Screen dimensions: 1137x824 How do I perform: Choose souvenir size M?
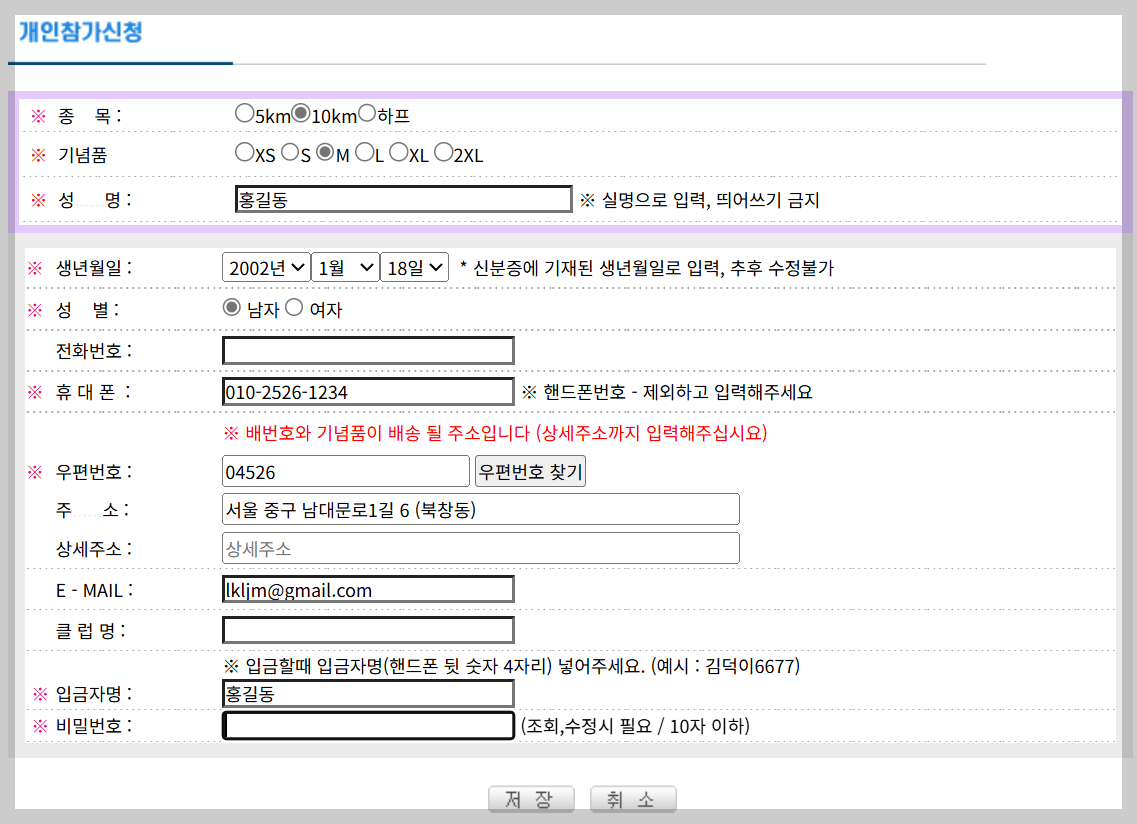pyautogui.click(x=326, y=152)
